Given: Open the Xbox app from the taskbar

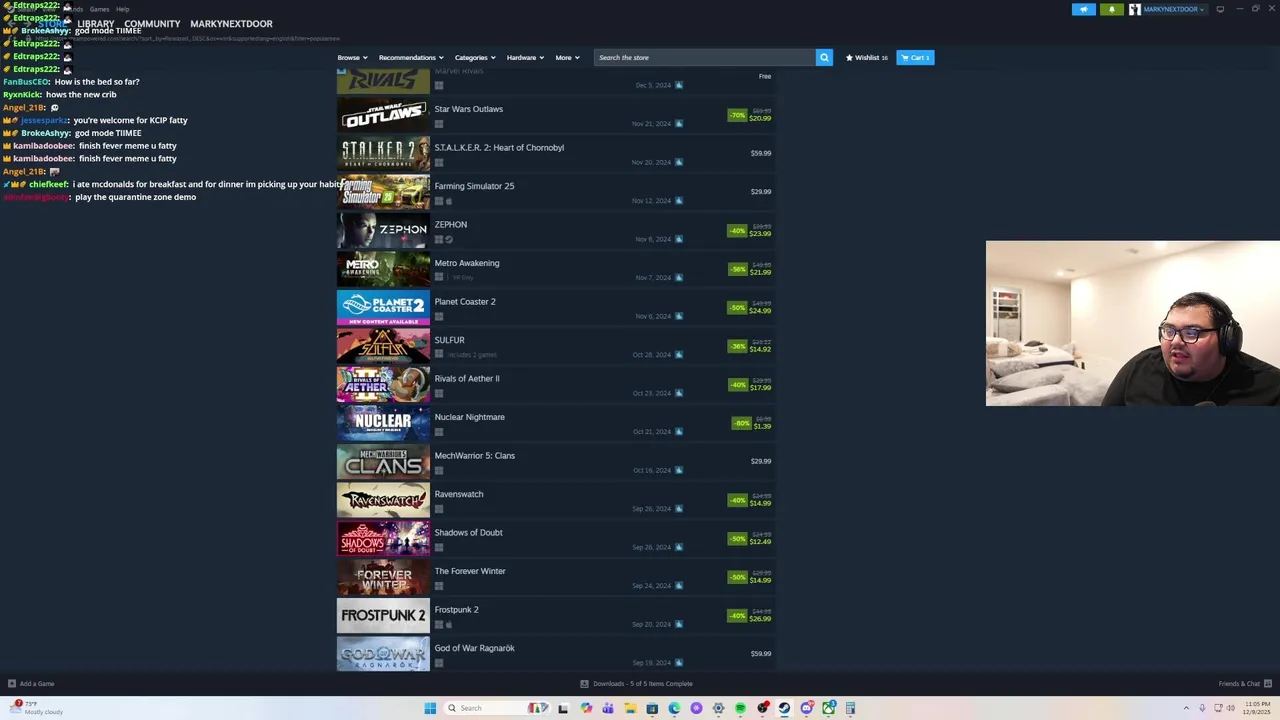Looking at the screenshot, I should [829, 708].
